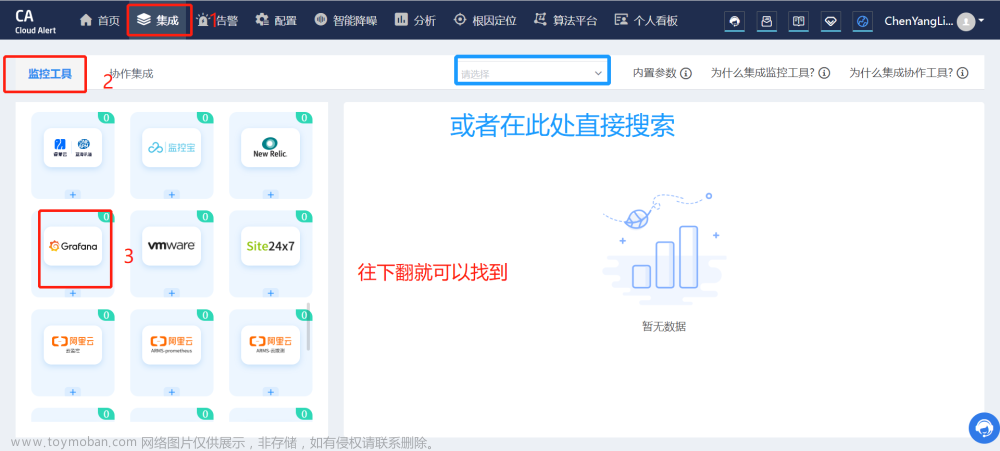Add integration via plus under ARMS-prometheus
Image resolution: width=1000 pixels, height=451 pixels.
[172, 392]
